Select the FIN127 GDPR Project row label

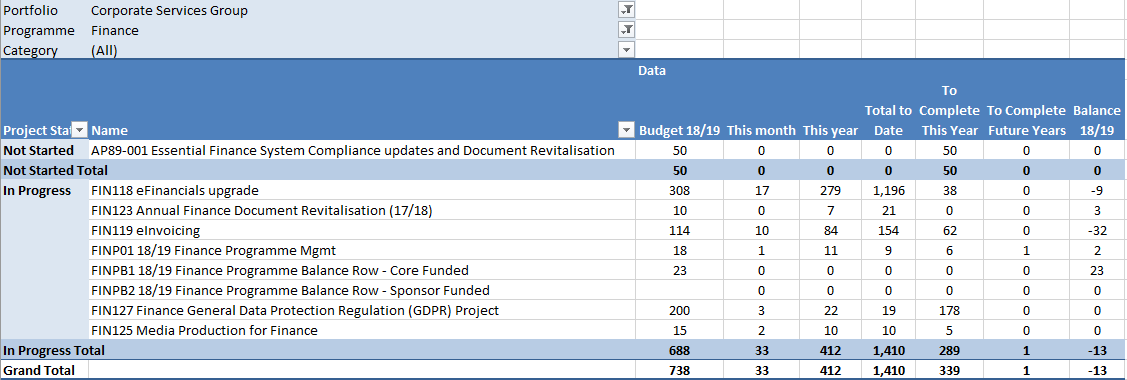click(295, 310)
